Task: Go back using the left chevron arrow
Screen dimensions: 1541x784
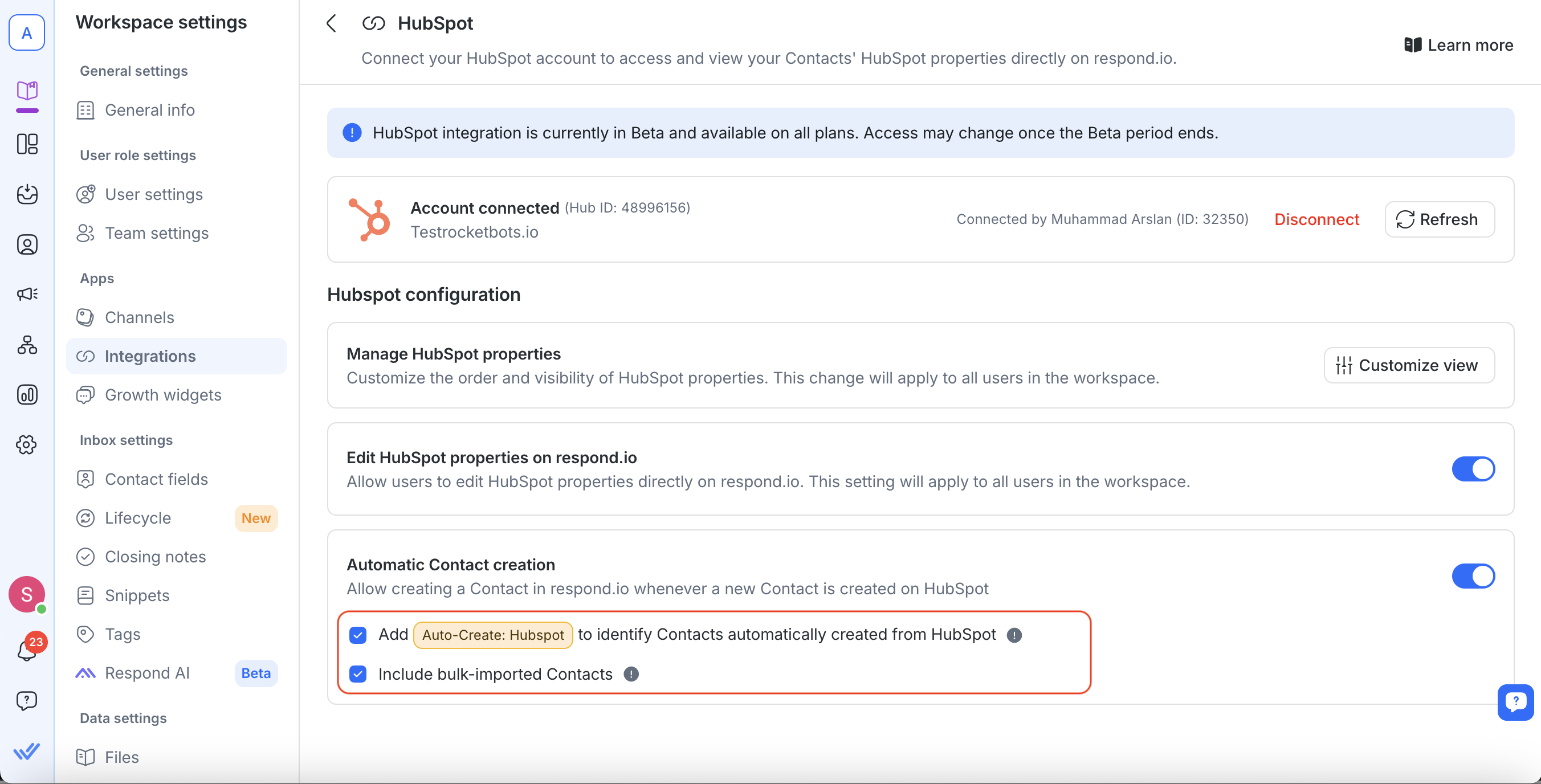Action: pos(332,23)
